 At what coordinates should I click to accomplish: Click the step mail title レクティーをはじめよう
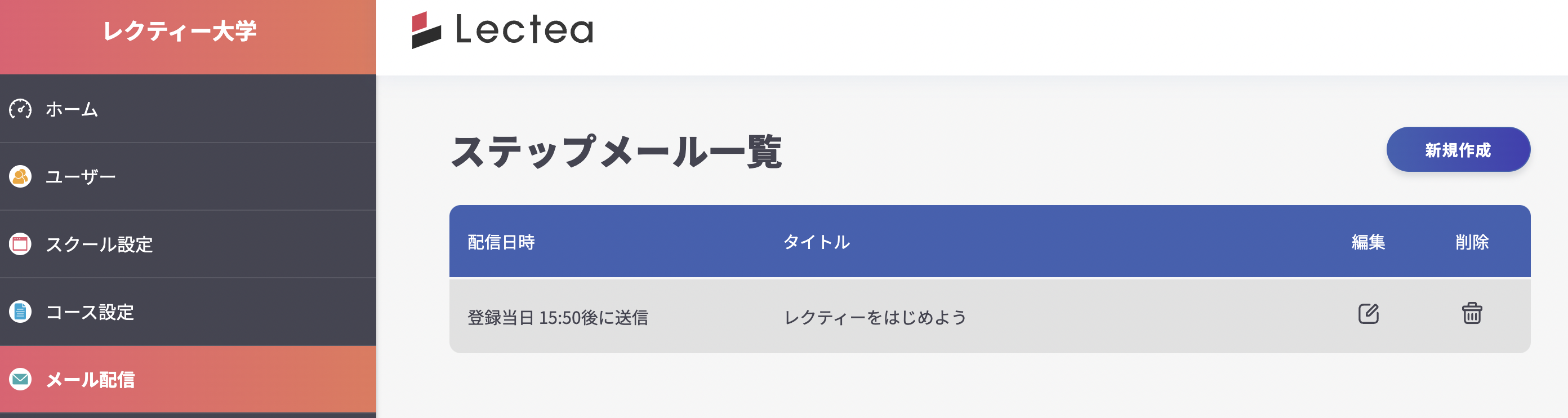point(875,317)
